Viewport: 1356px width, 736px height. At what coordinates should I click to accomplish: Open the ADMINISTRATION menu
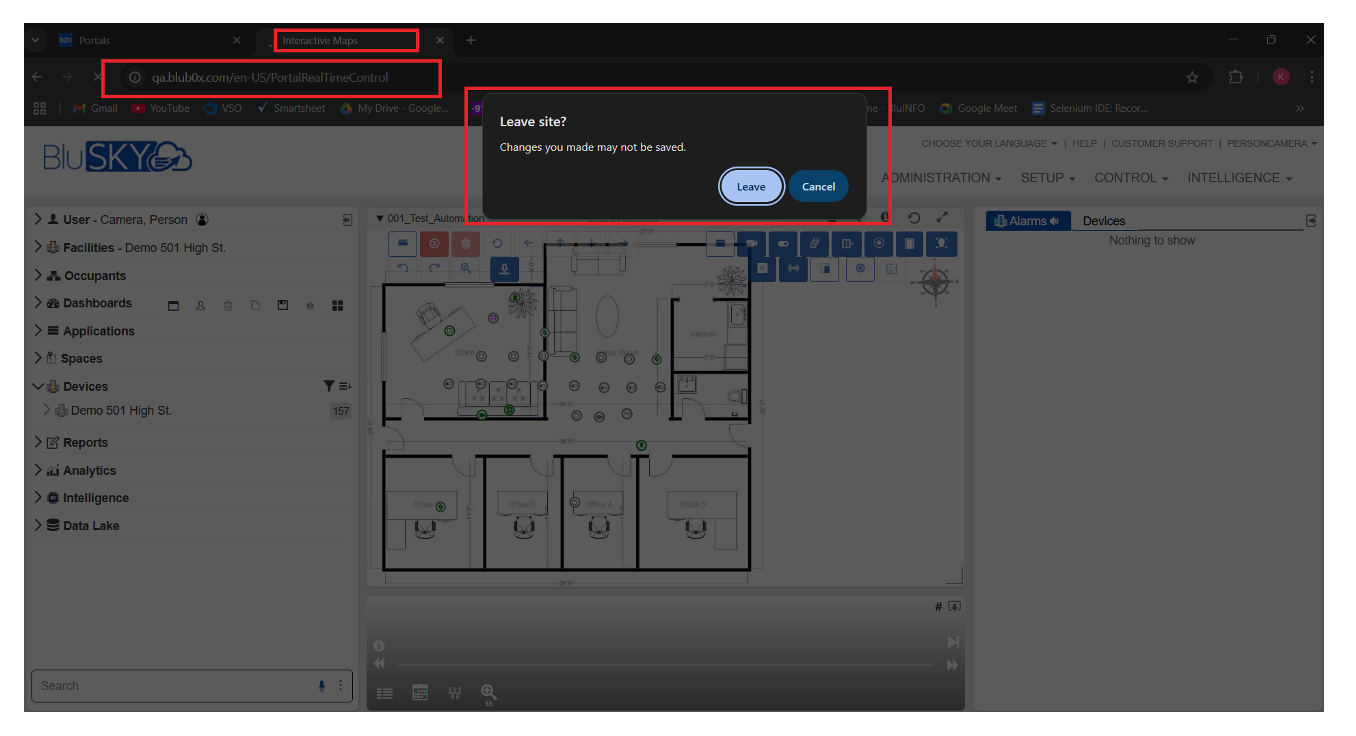940,177
